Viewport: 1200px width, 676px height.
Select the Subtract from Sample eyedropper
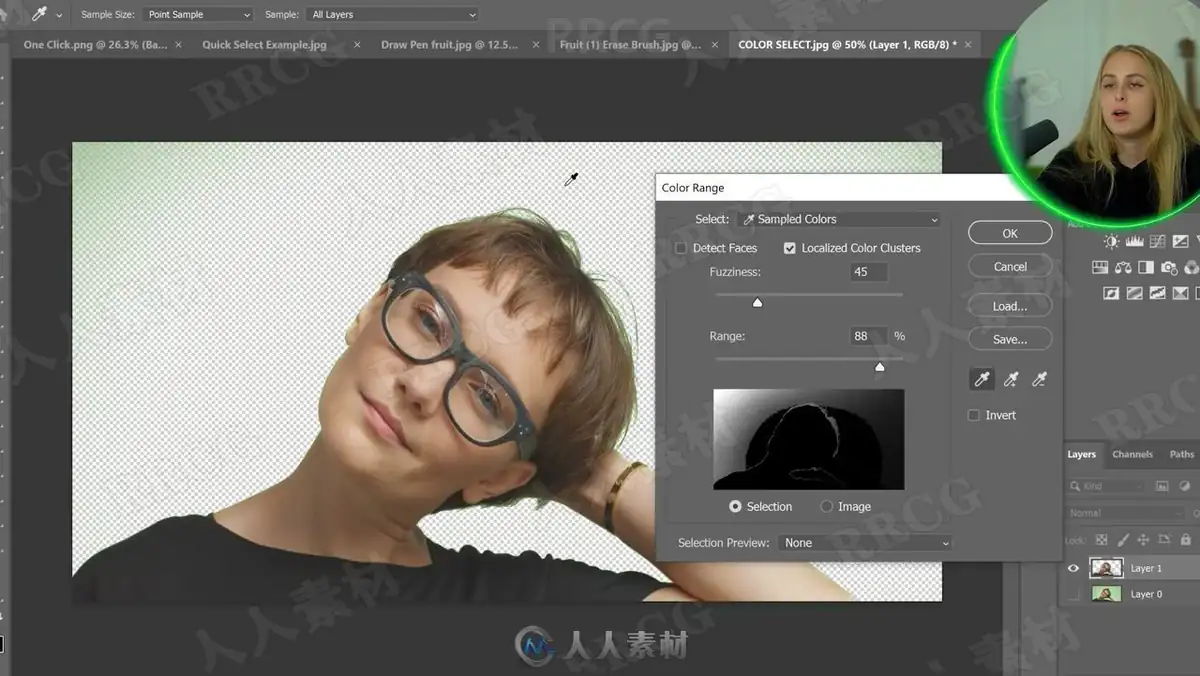coord(1040,379)
